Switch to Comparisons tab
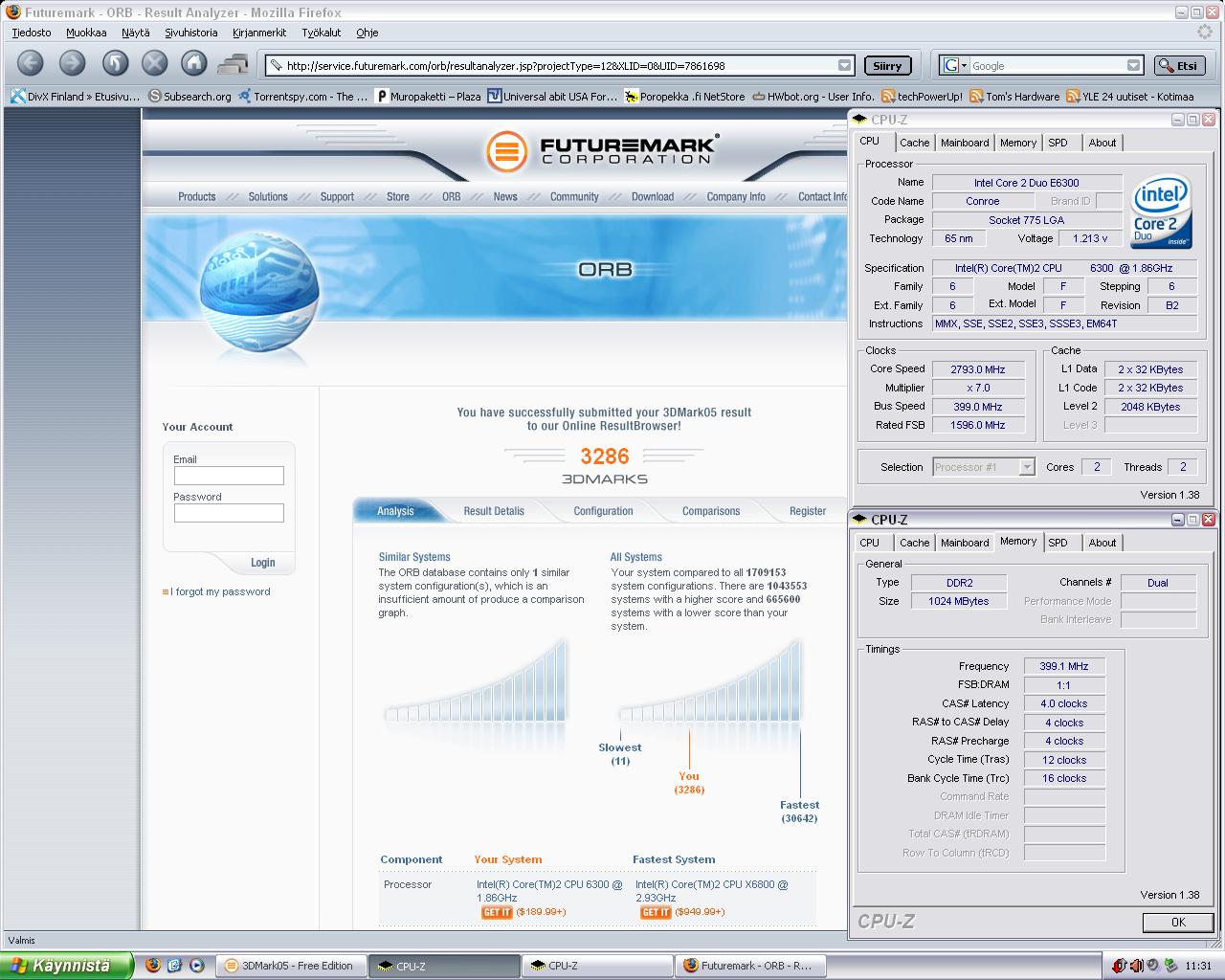Screen dimensions: 1225x980 pyautogui.click(x=711, y=511)
